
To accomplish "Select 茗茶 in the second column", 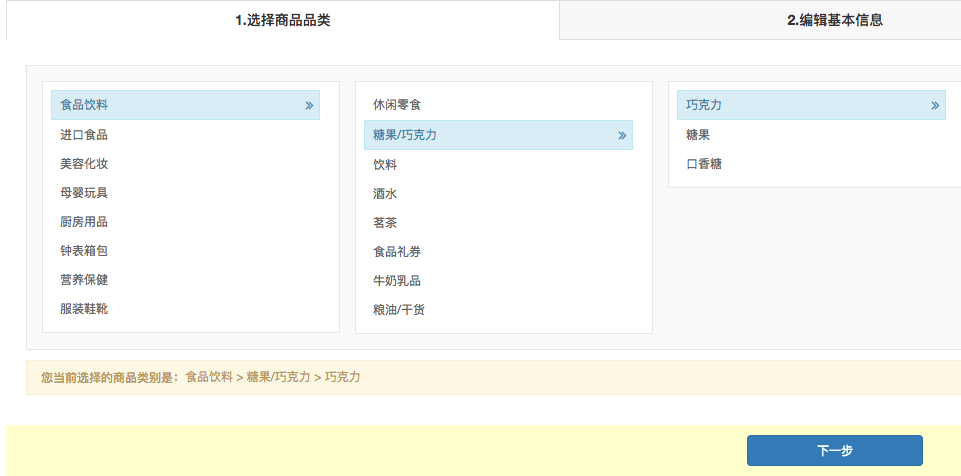I will point(385,223).
